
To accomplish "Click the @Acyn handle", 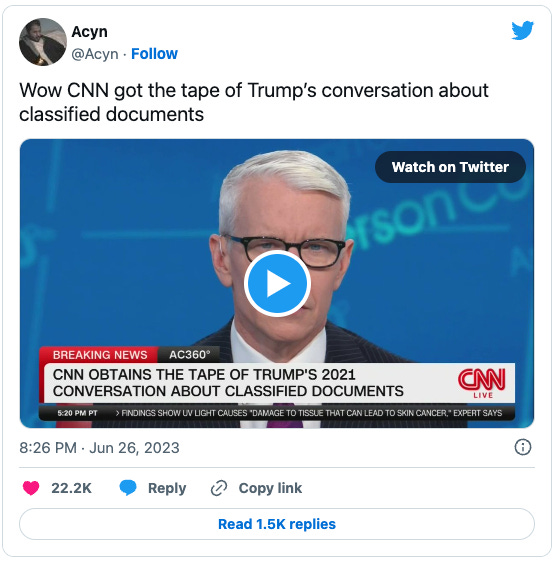I will click(95, 54).
